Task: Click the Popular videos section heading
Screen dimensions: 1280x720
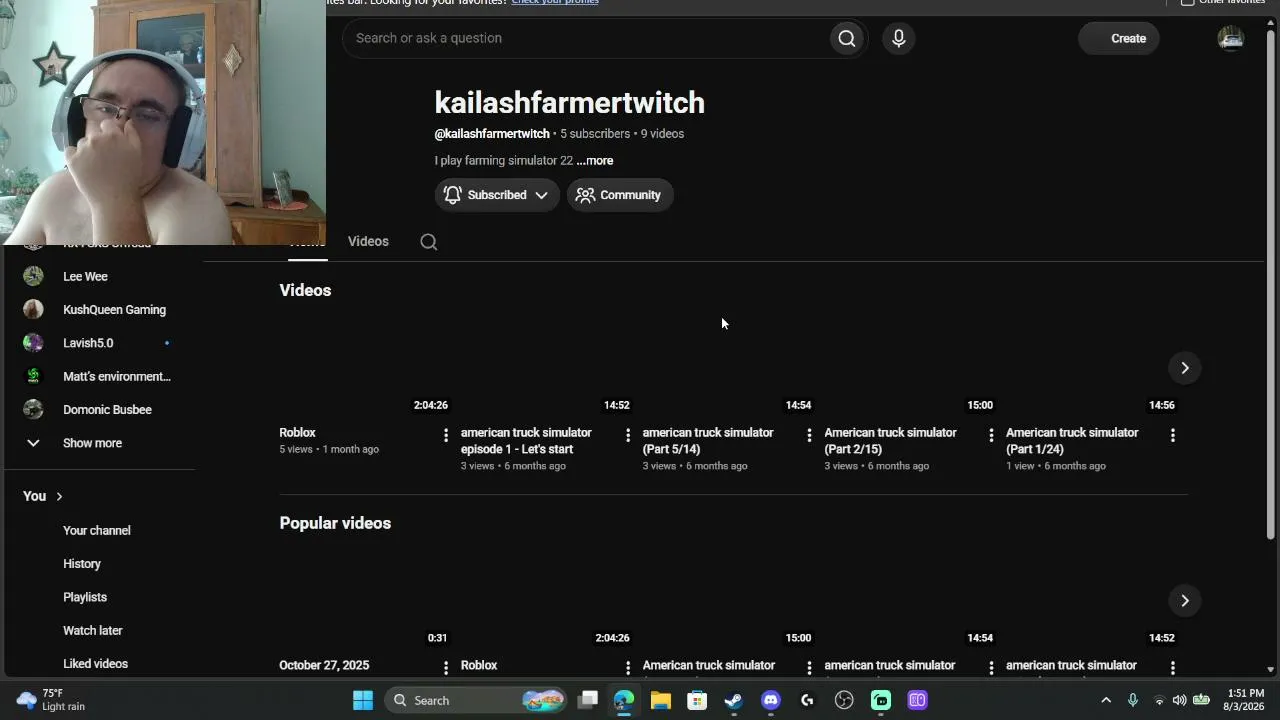Action: 335,523
